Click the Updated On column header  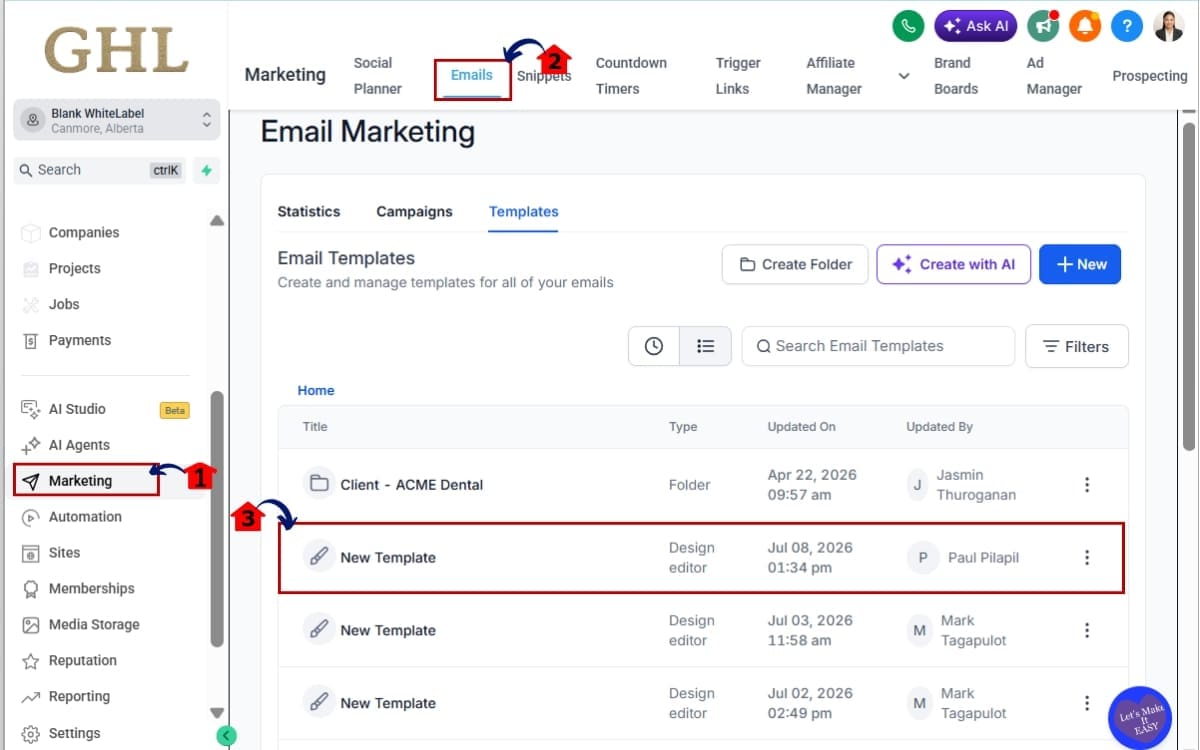[x=802, y=427]
